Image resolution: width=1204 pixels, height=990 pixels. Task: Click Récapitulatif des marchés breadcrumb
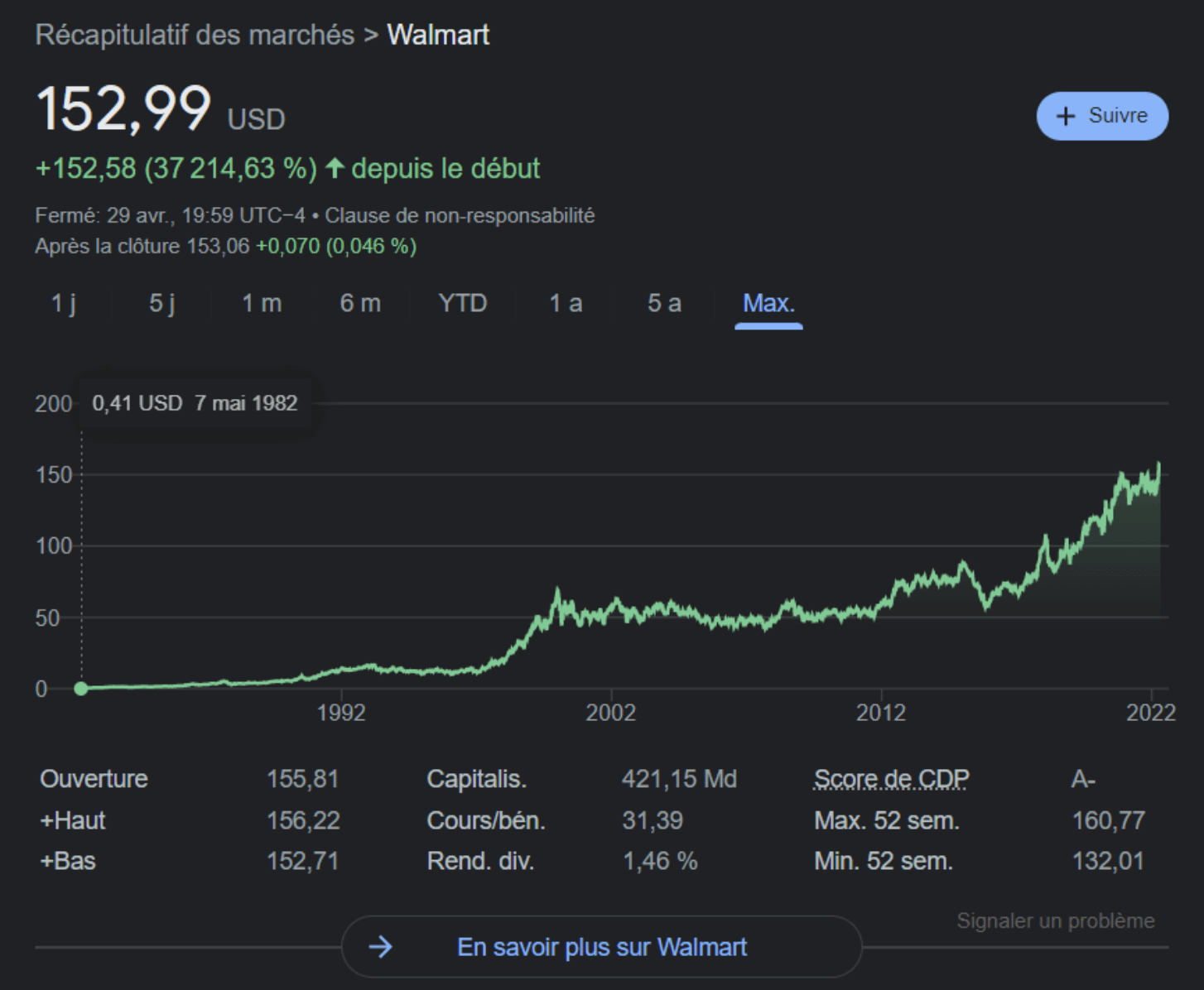[195, 35]
